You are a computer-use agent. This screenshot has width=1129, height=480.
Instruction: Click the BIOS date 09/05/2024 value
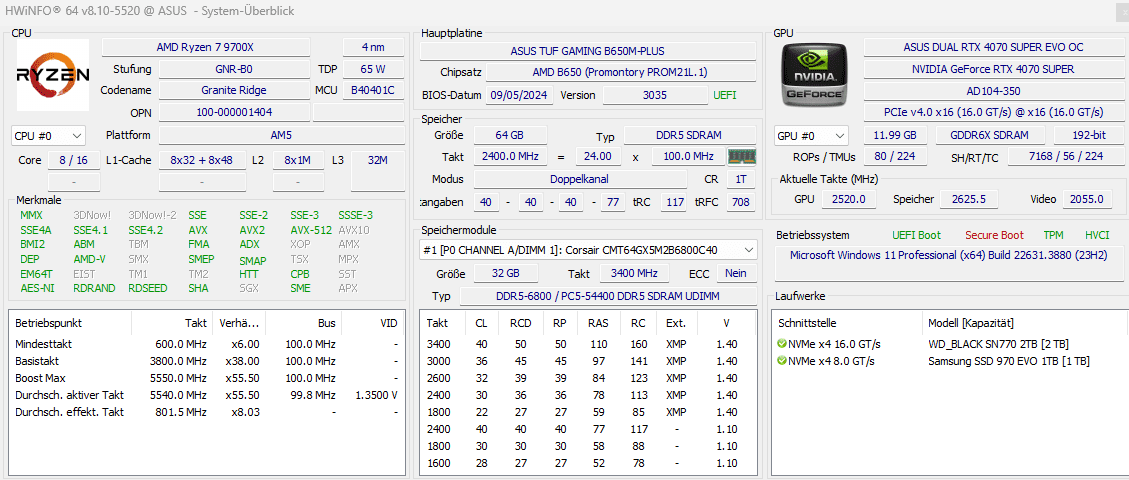click(x=519, y=95)
